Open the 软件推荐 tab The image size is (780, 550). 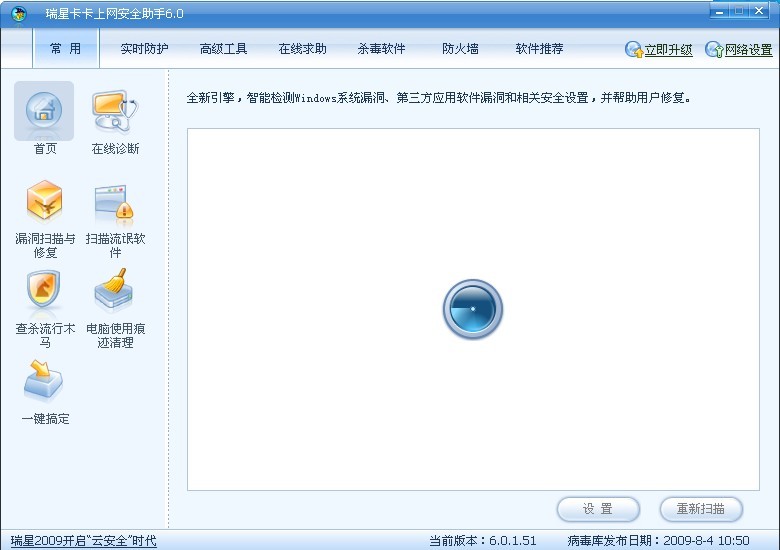tap(539, 49)
